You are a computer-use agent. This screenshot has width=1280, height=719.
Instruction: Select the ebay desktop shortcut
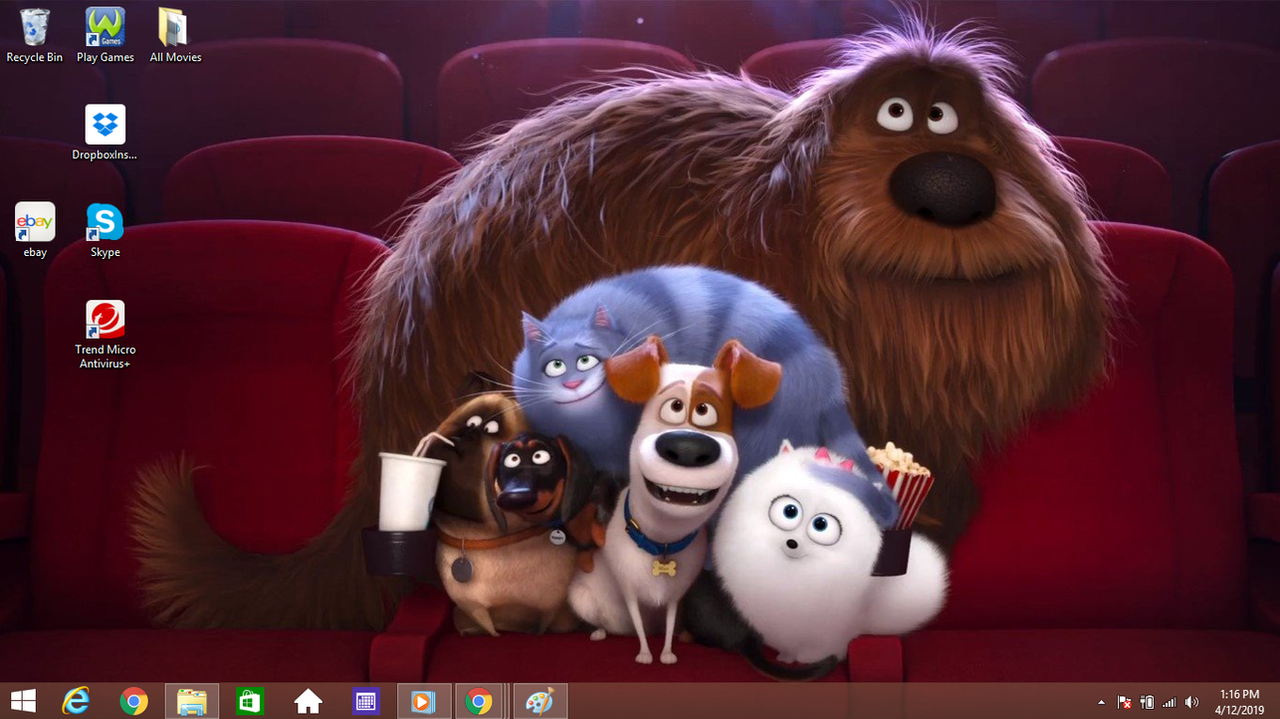point(35,230)
